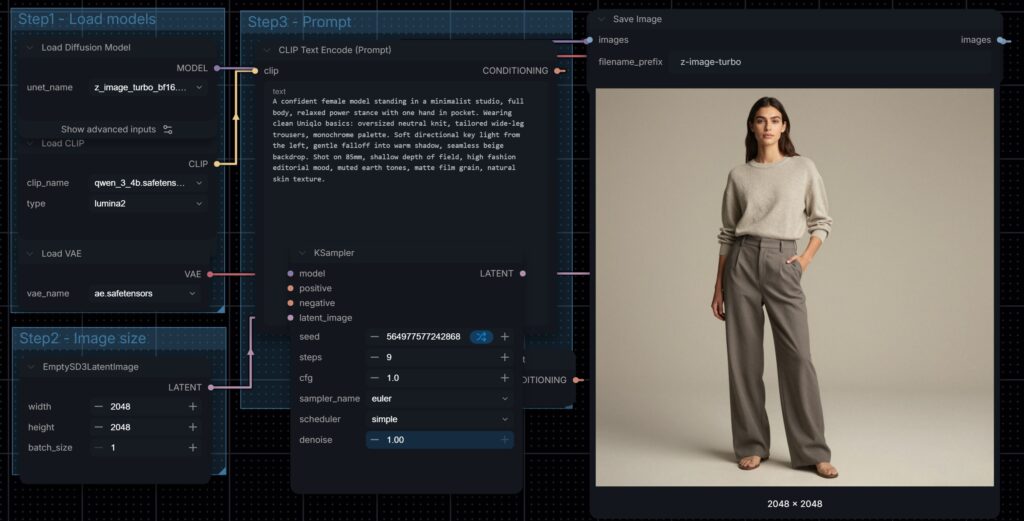Select the Step3 - Prompt group title
This screenshot has height=521, width=1024.
pos(299,22)
